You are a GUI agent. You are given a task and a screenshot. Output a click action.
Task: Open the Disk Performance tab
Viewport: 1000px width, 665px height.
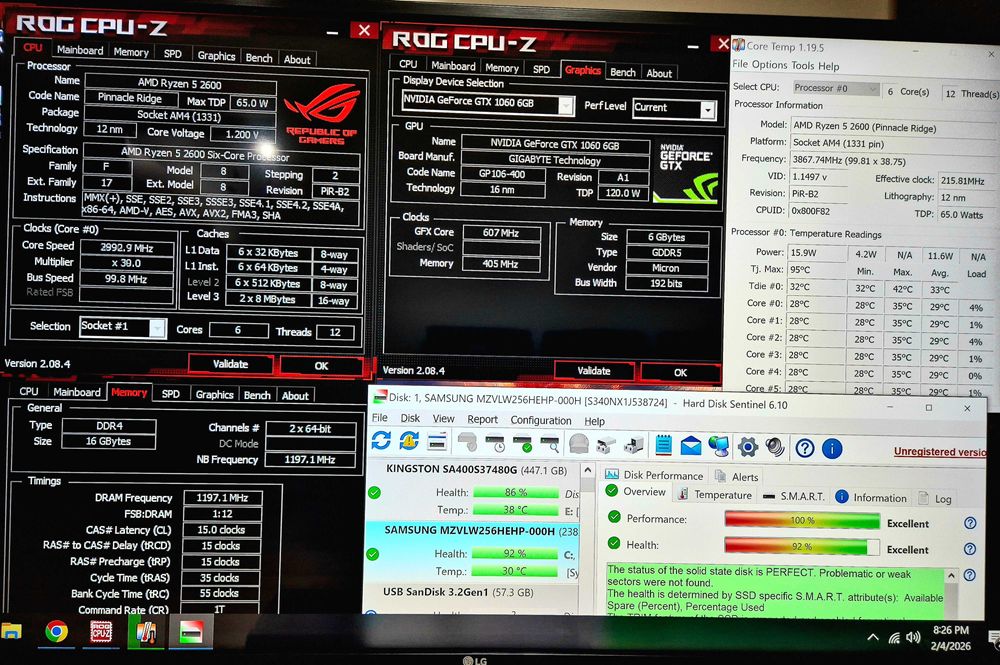click(x=654, y=475)
